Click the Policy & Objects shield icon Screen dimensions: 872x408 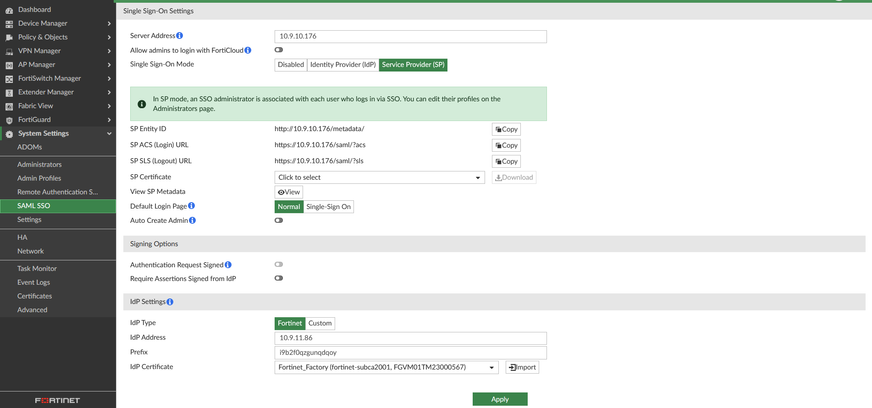[9, 37]
